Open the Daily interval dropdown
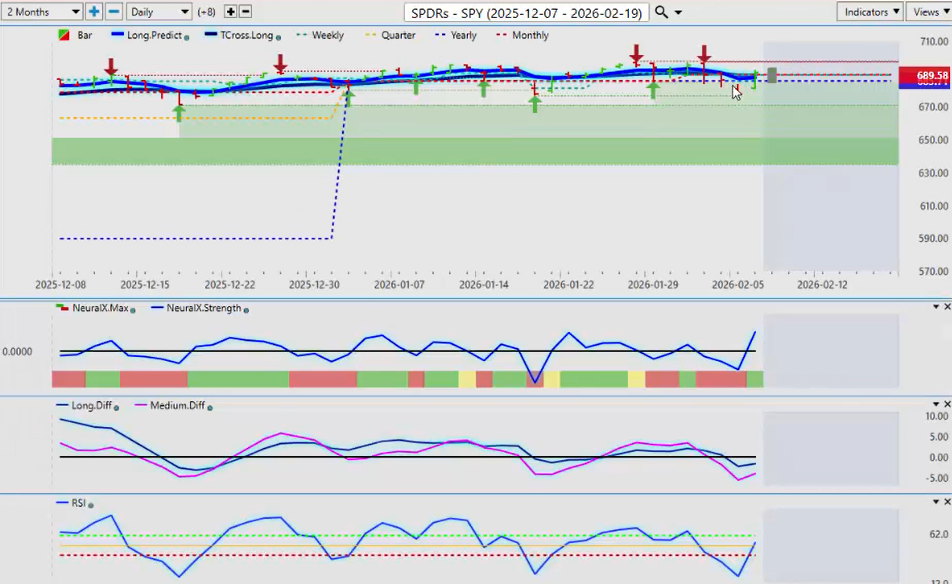The height and width of the screenshot is (584, 952). coord(158,12)
